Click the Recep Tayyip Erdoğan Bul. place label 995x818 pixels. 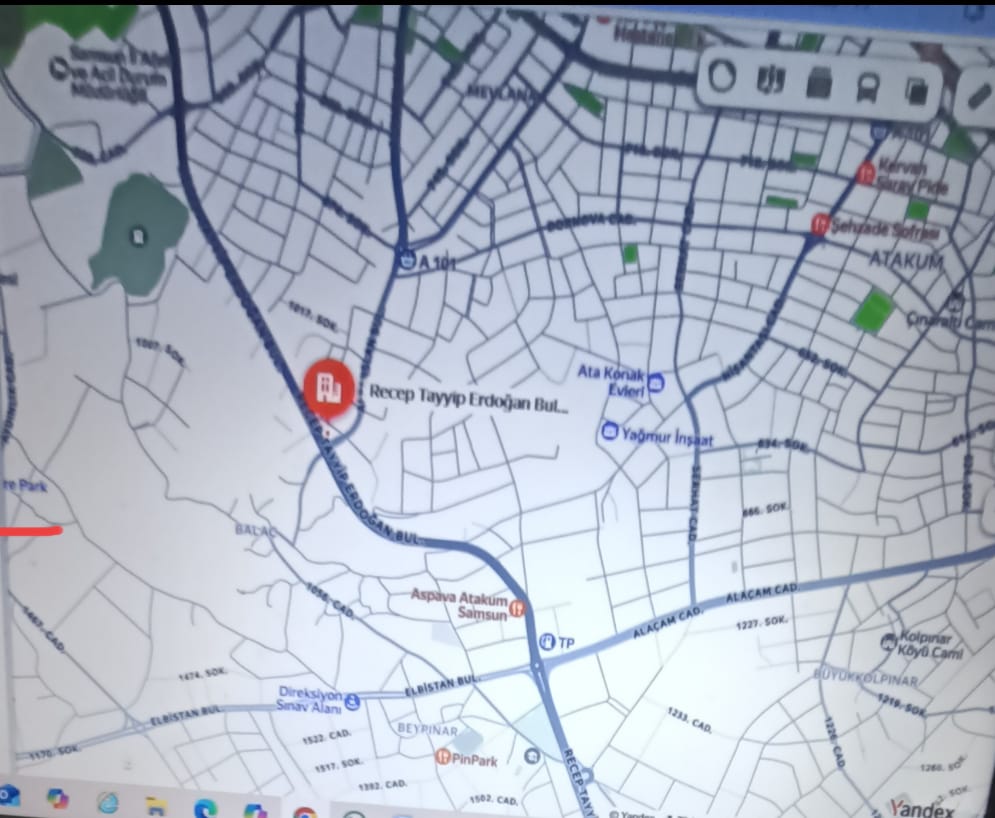(x=468, y=393)
